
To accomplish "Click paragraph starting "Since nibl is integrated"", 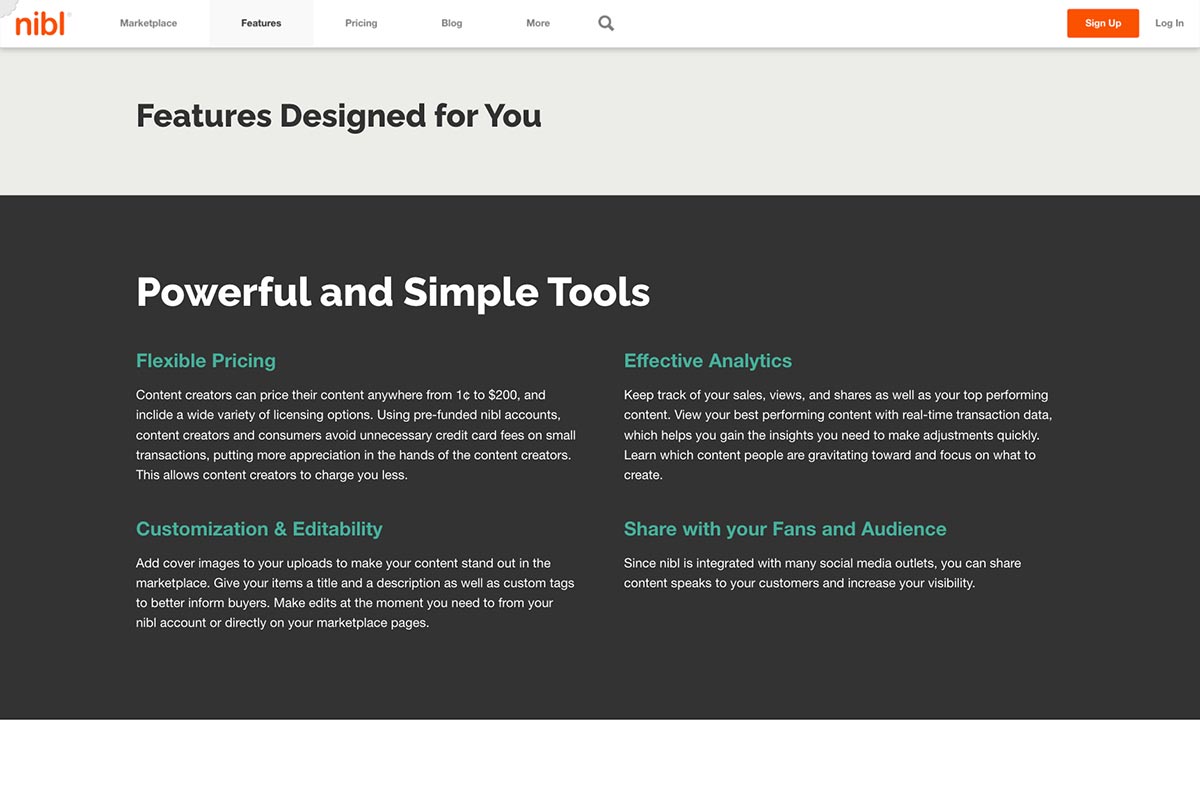I will click(x=822, y=573).
